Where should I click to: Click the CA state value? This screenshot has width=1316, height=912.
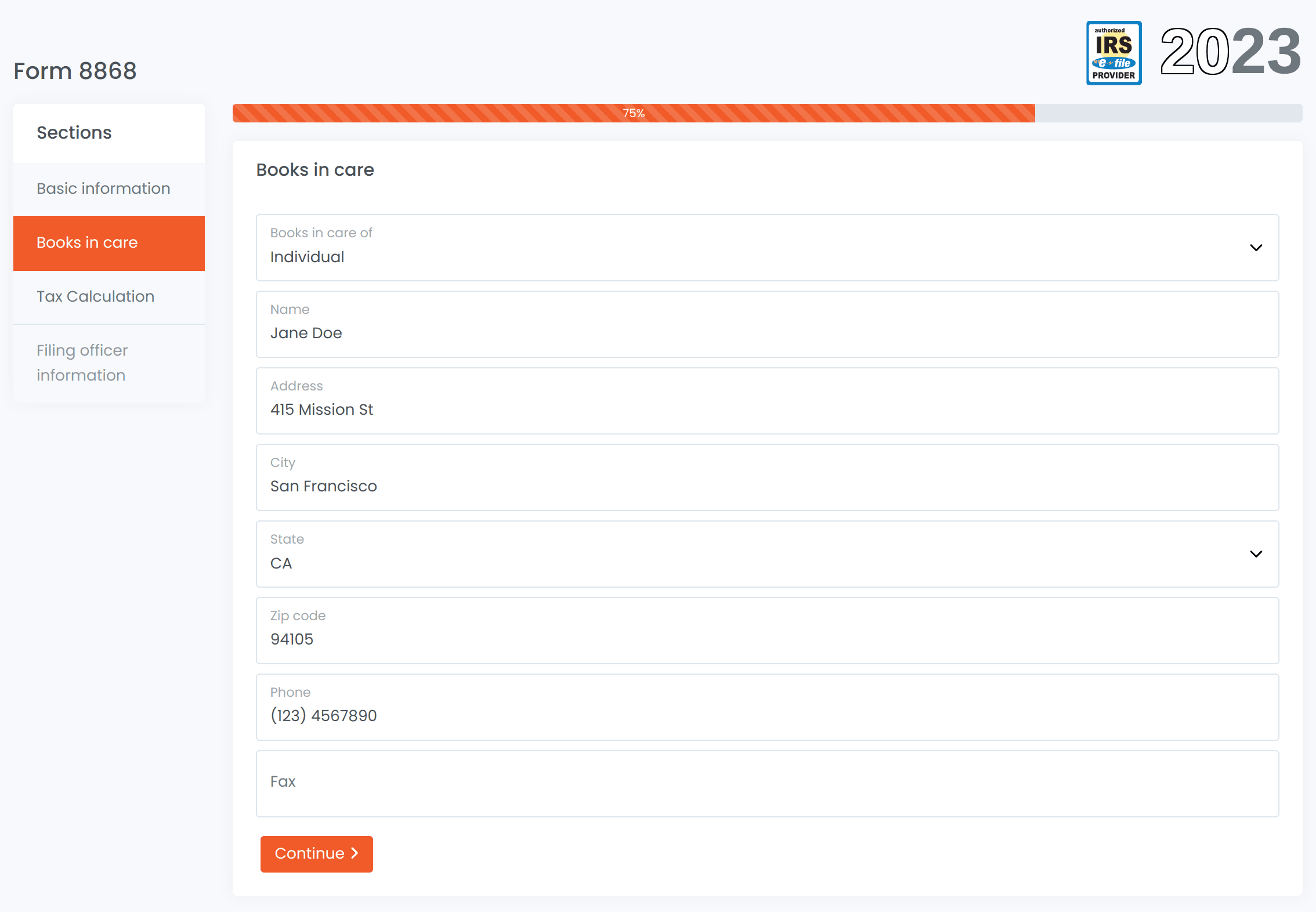pyautogui.click(x=281, y=563)
